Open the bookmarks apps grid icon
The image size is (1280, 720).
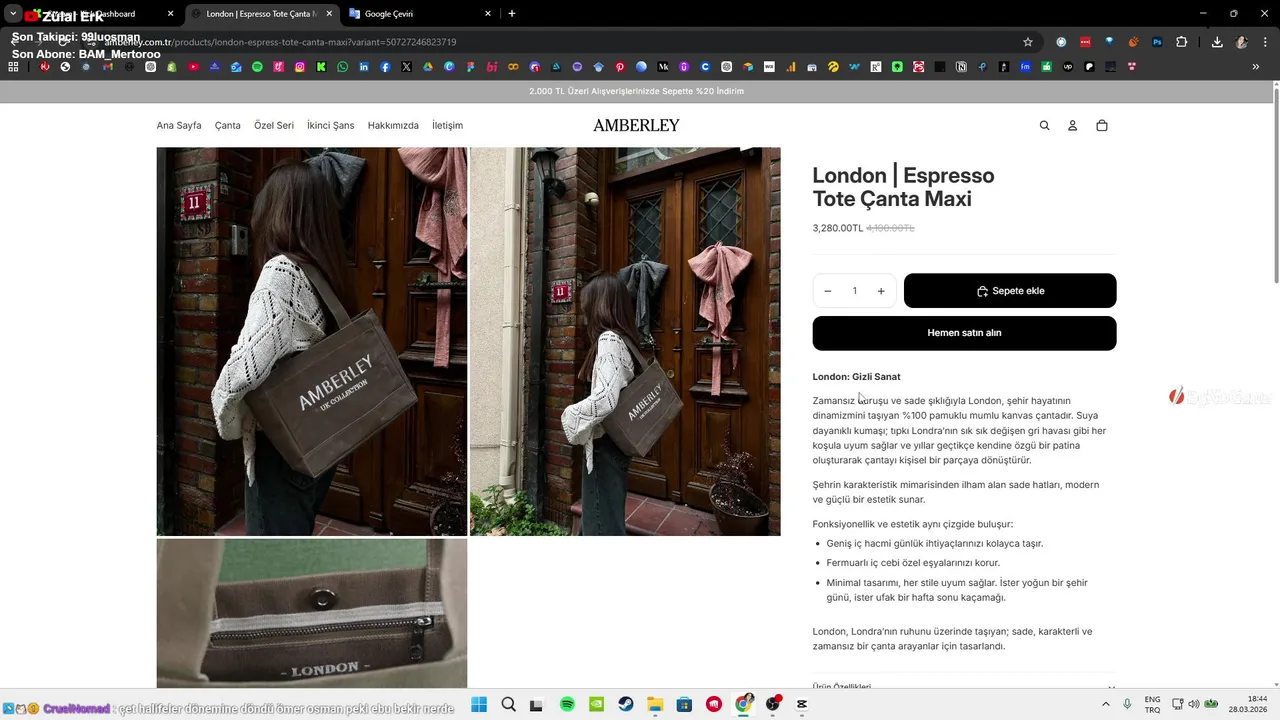click(13, 67)
